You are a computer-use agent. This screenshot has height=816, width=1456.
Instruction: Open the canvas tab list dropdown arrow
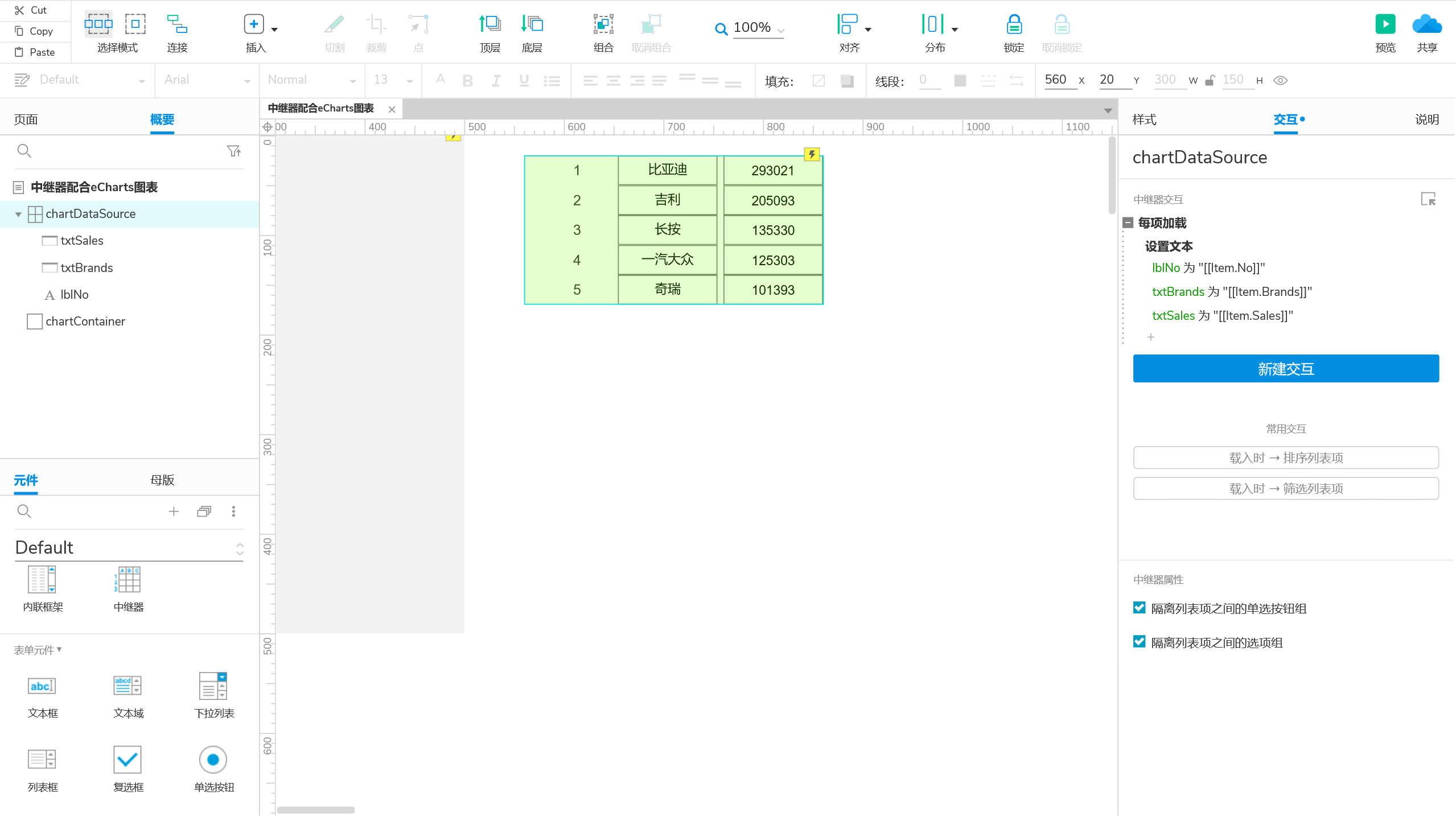[1108, 110]
